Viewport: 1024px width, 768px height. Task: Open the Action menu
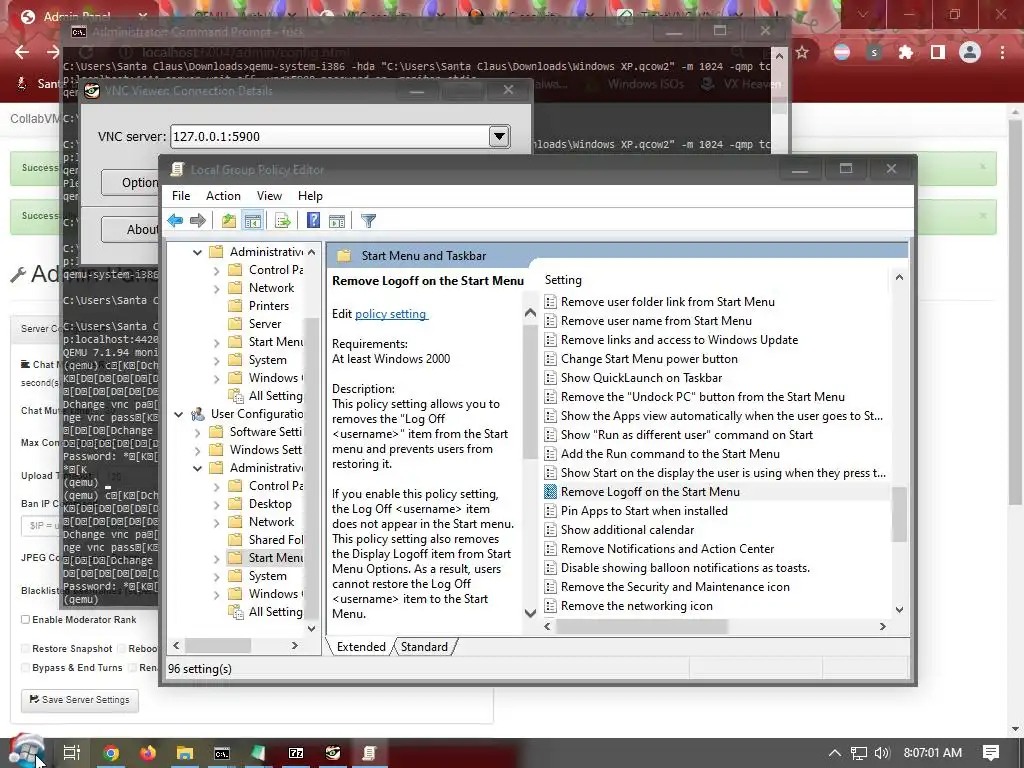click(x=223, y=196)
